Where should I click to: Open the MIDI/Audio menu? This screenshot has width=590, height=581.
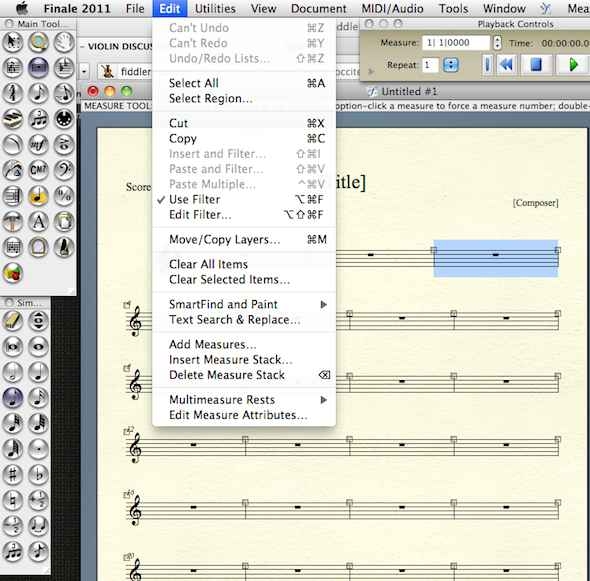coord(392,8)
